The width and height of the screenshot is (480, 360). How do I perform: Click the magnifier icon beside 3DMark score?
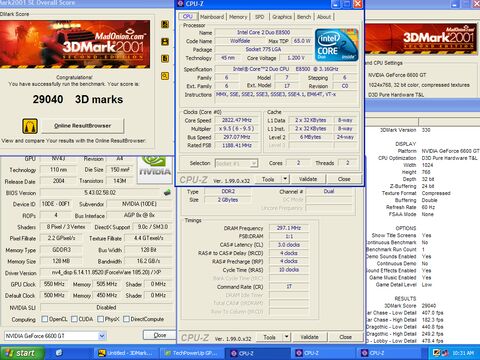[165, 76]
